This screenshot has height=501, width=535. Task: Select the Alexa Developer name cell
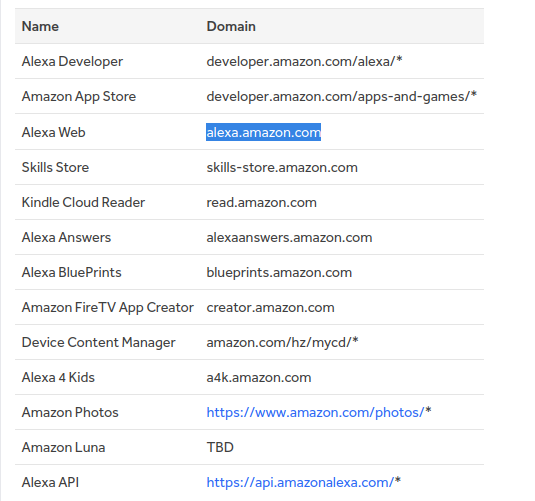(72, 61)
